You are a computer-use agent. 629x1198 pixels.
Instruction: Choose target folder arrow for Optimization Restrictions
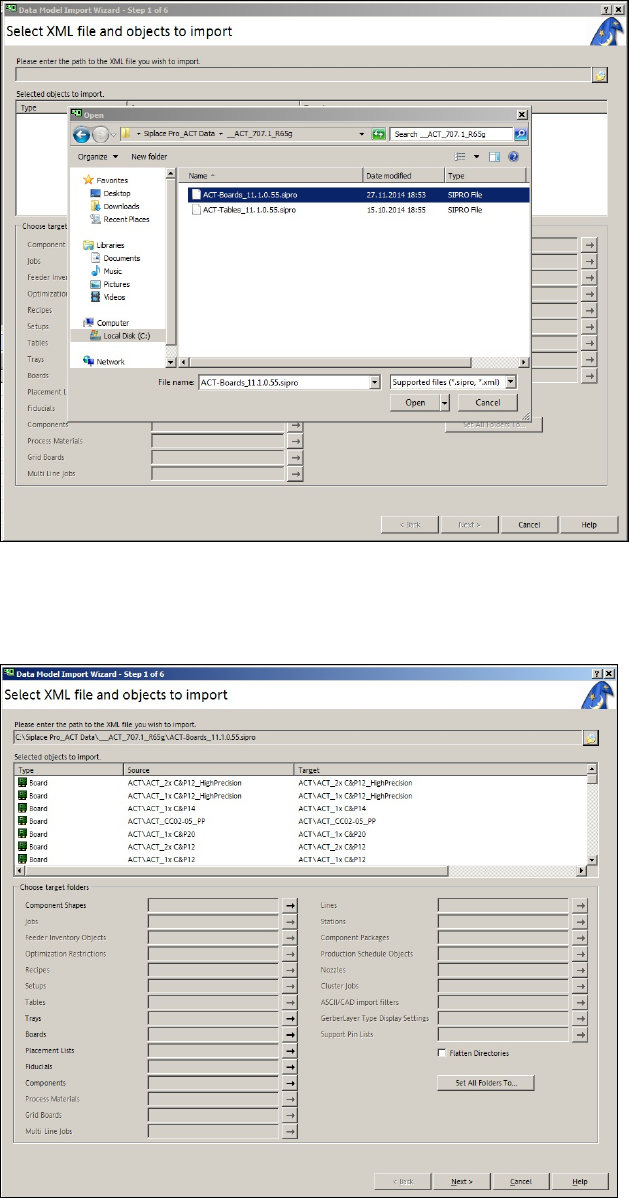[290, 954]
